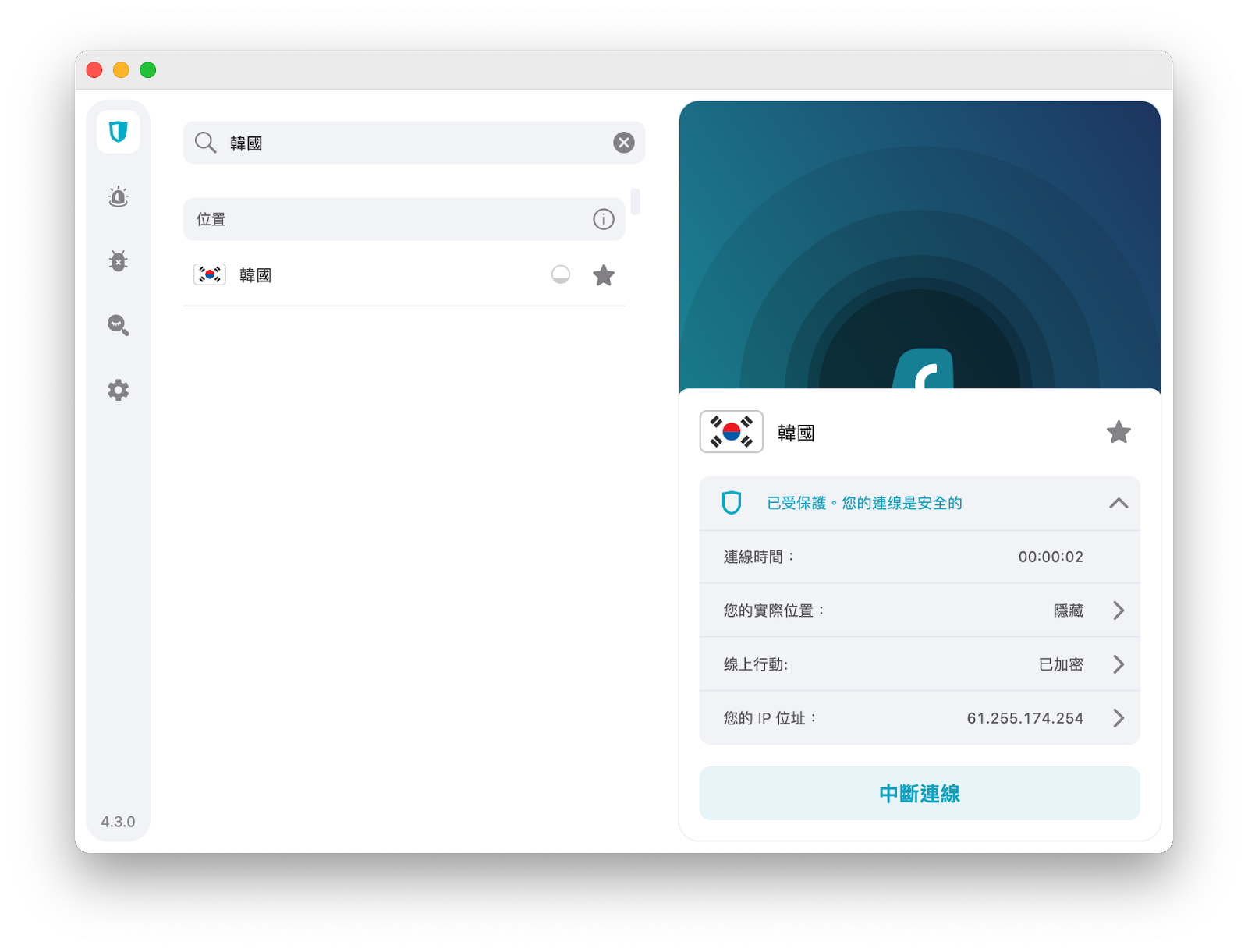Click the connection time 00:00:02
The height and width of the screenshot is (952, 1248).
[1051, 557]
